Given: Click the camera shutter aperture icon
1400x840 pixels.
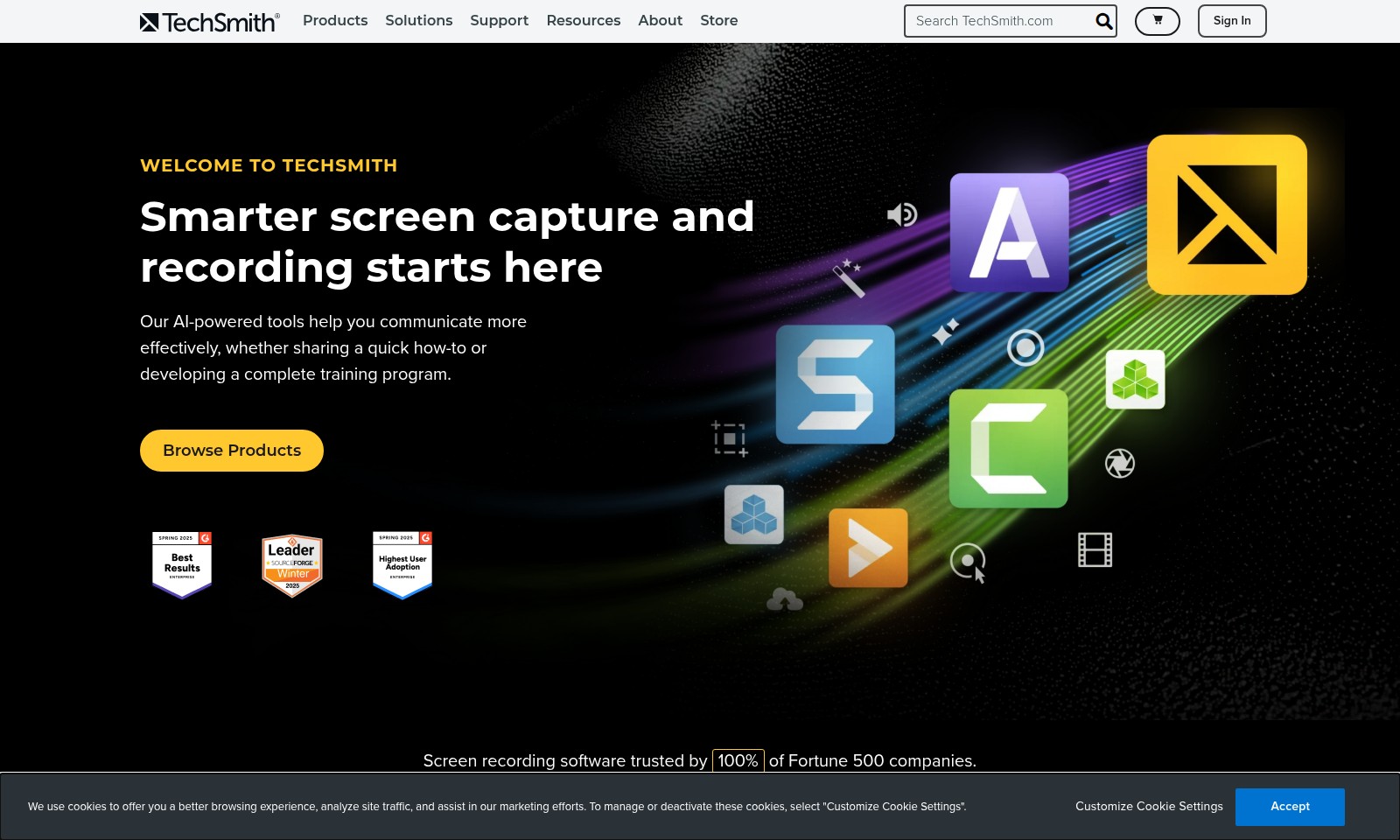Looking at the screenshot, I should [1120, 463].
